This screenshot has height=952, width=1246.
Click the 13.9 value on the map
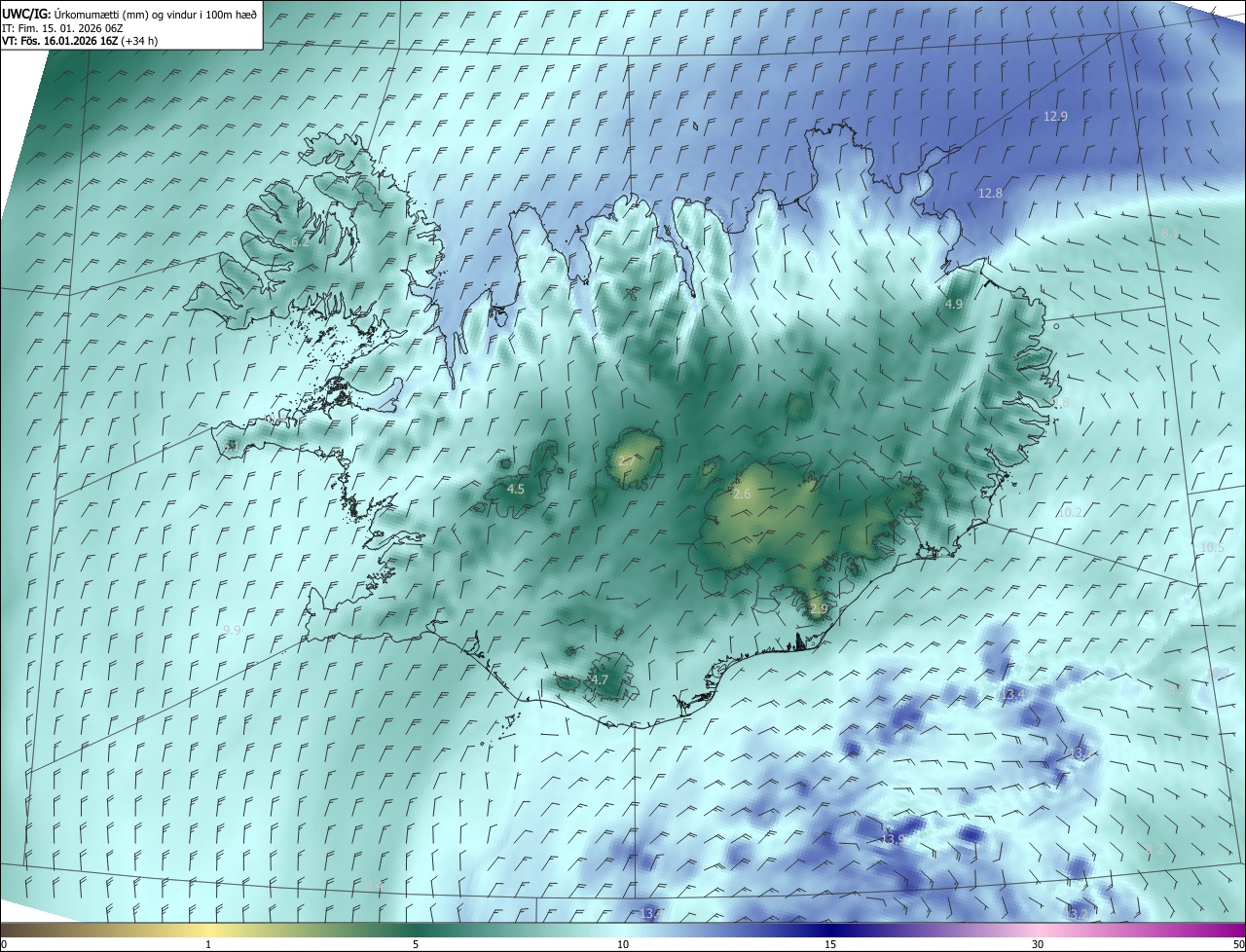pyautogui.click(x=893, y=839)
